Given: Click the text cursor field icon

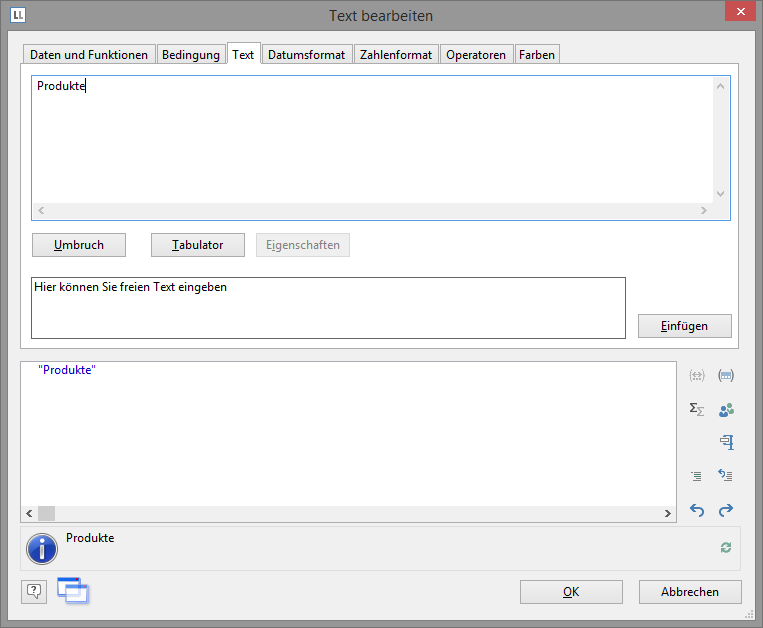Looking at the screenshot, I should pos(726,442).
